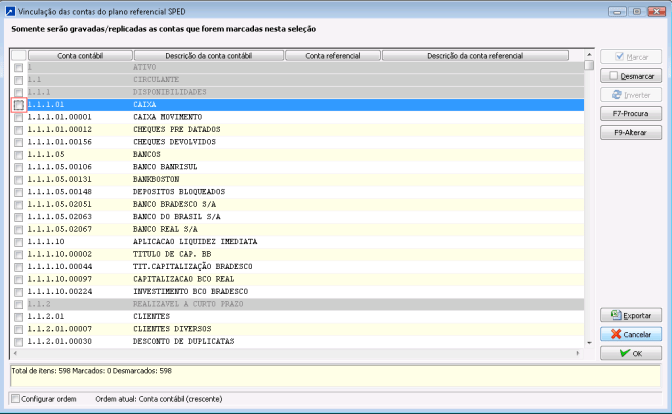Select row CAPITALIZACAO BCO REAL
The image size is (672, 414).
pos(306,279)
